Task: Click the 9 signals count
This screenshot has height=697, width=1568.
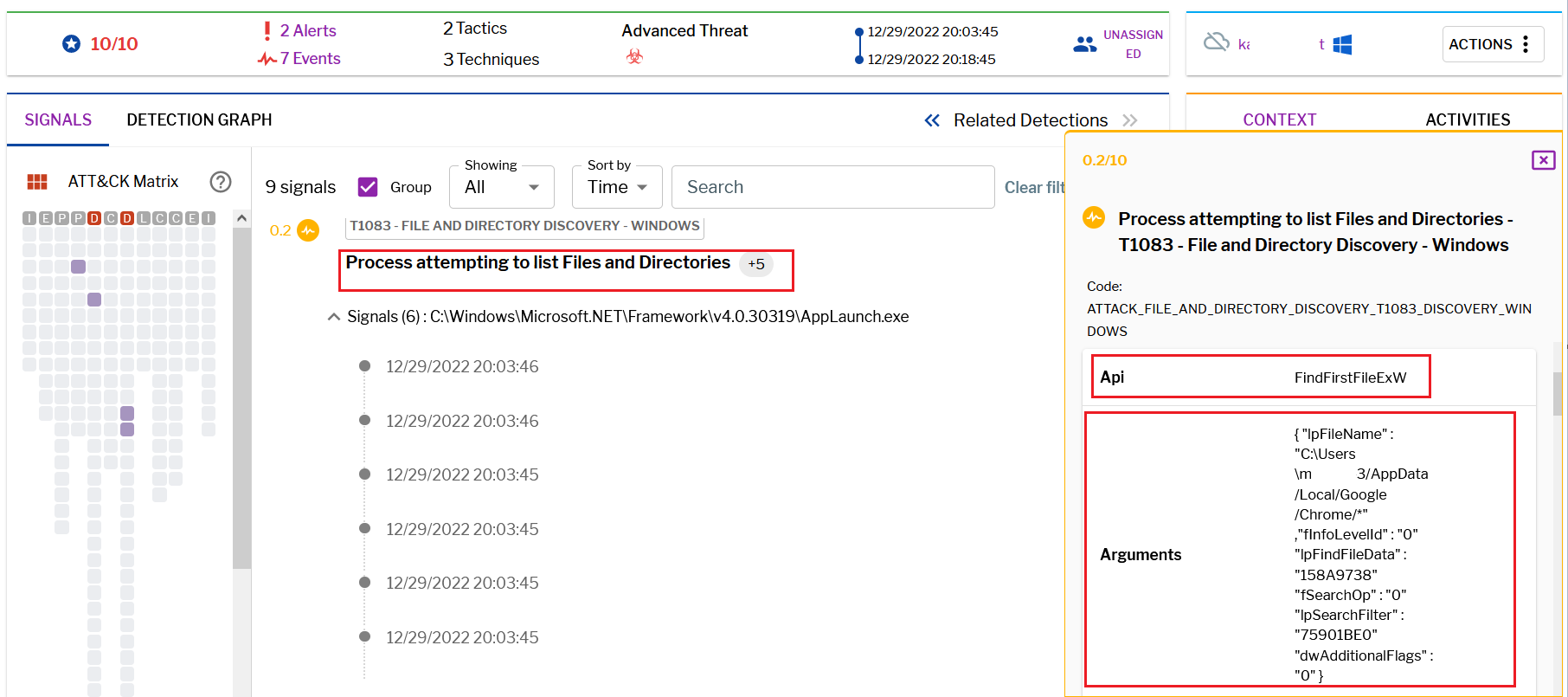Action: [300, 187]
